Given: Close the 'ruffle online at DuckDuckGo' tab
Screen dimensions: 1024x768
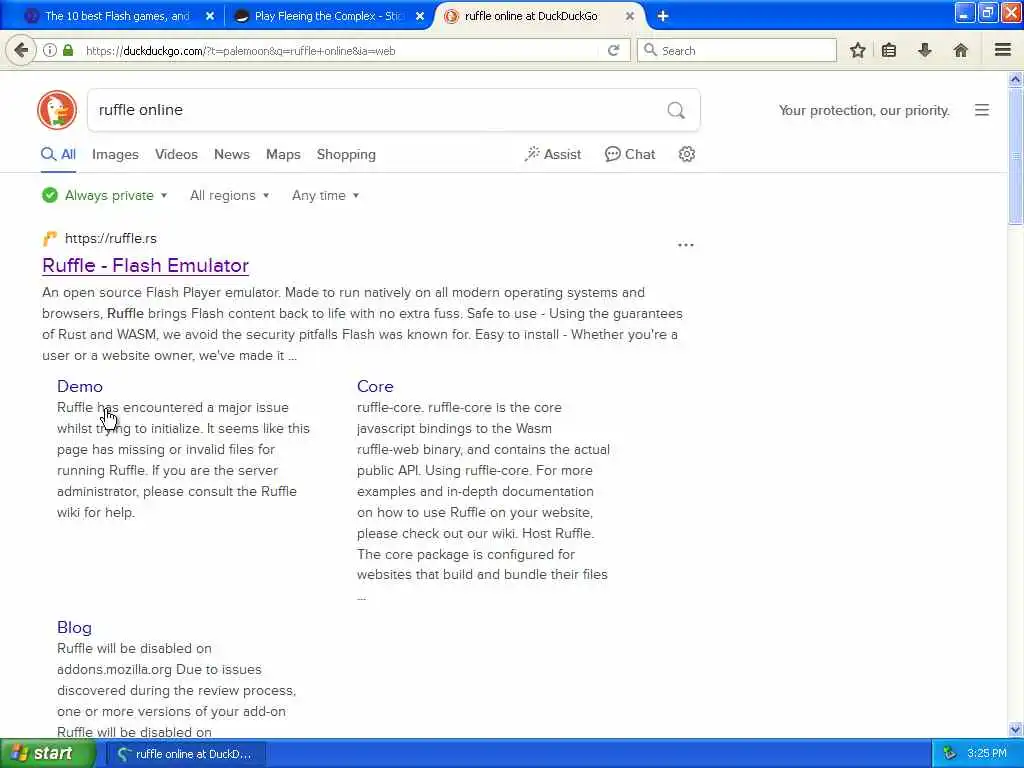Looking at the screenshot, I should pos(630,16).
